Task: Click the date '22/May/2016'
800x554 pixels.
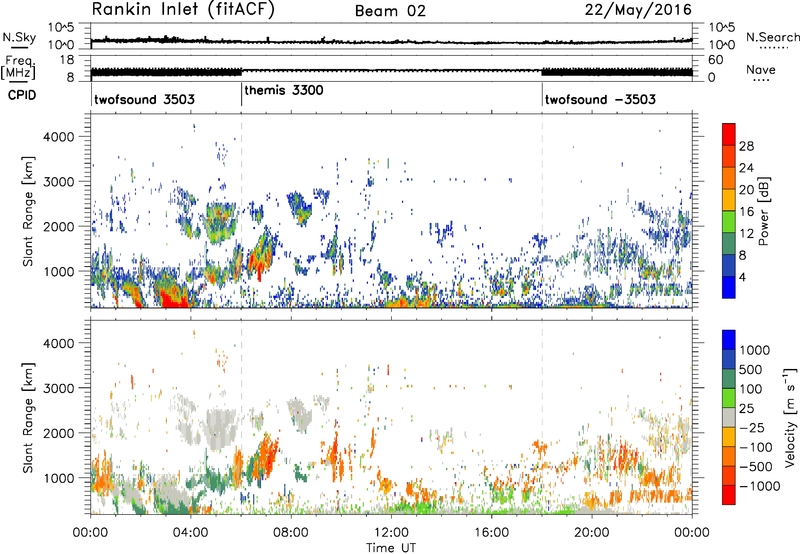Action: pos(638,10)
